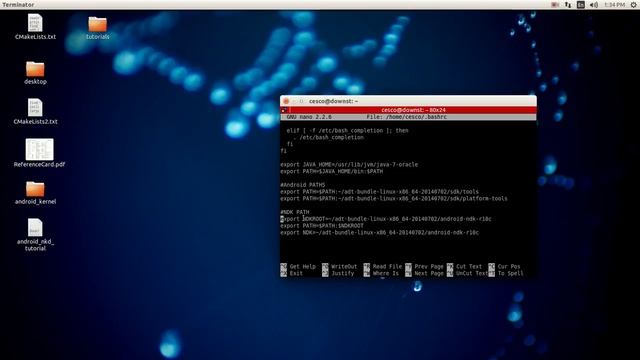Image resolution: width=640 pixels, height=360 pixels.
Task: Place cursor on export JAVA_HOME line
Action: pyautogui.click(x=349, y=164)
